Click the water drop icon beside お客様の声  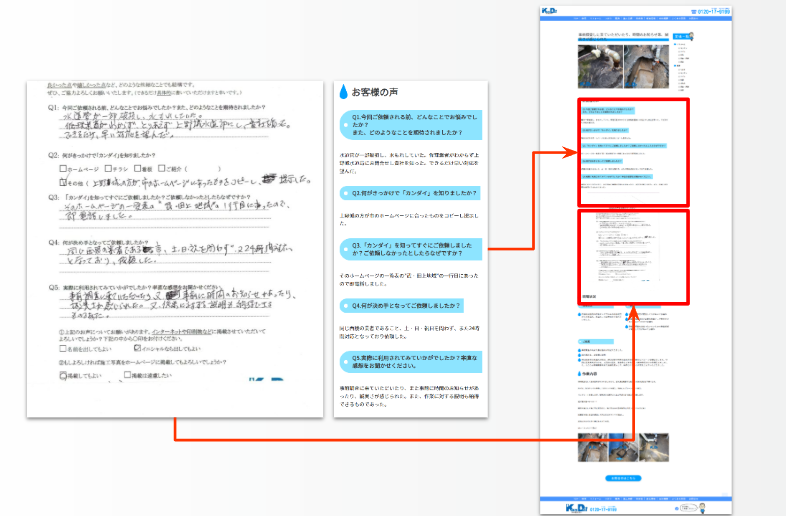point(344,92)
